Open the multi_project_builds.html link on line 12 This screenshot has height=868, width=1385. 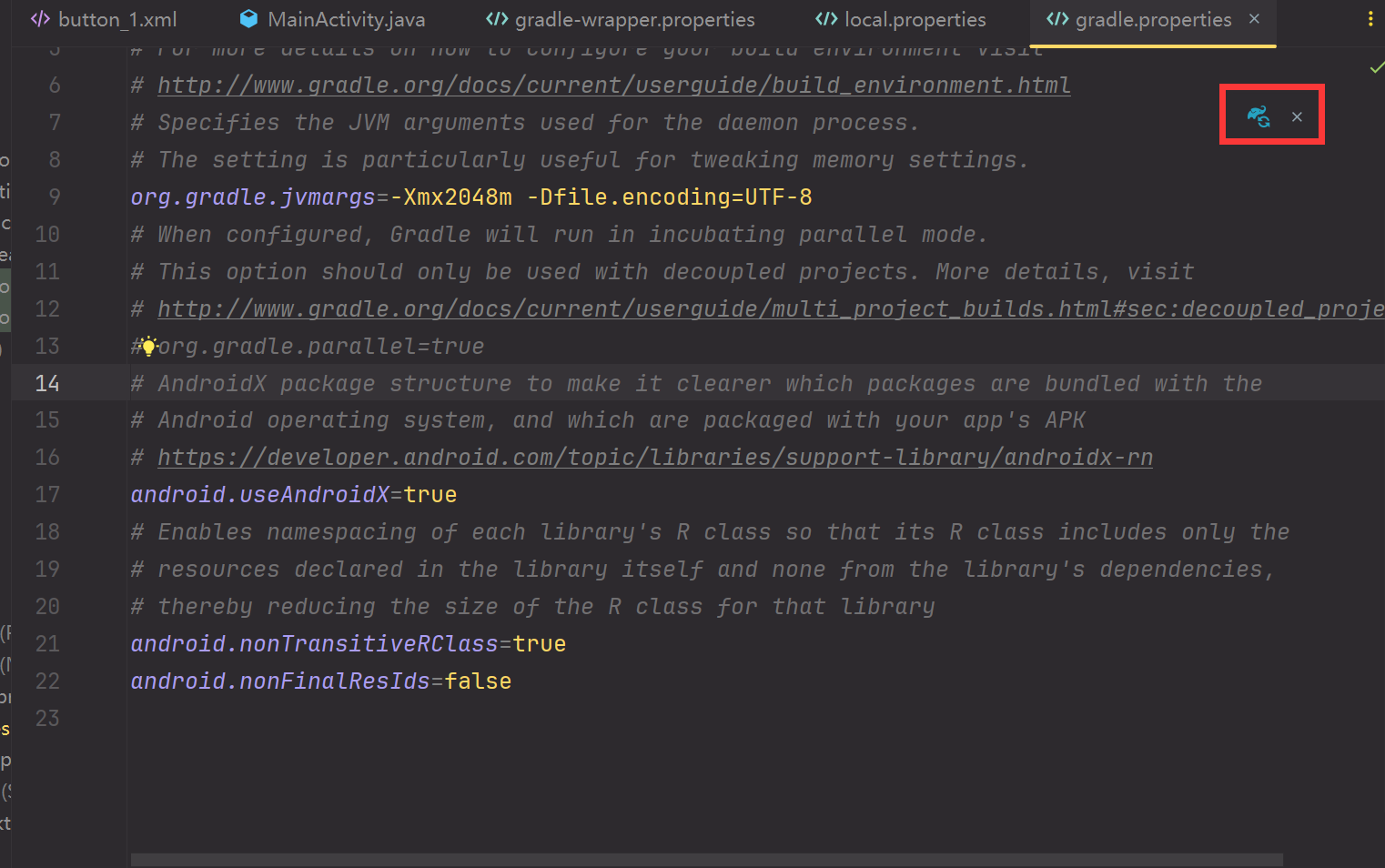point(771,309)
